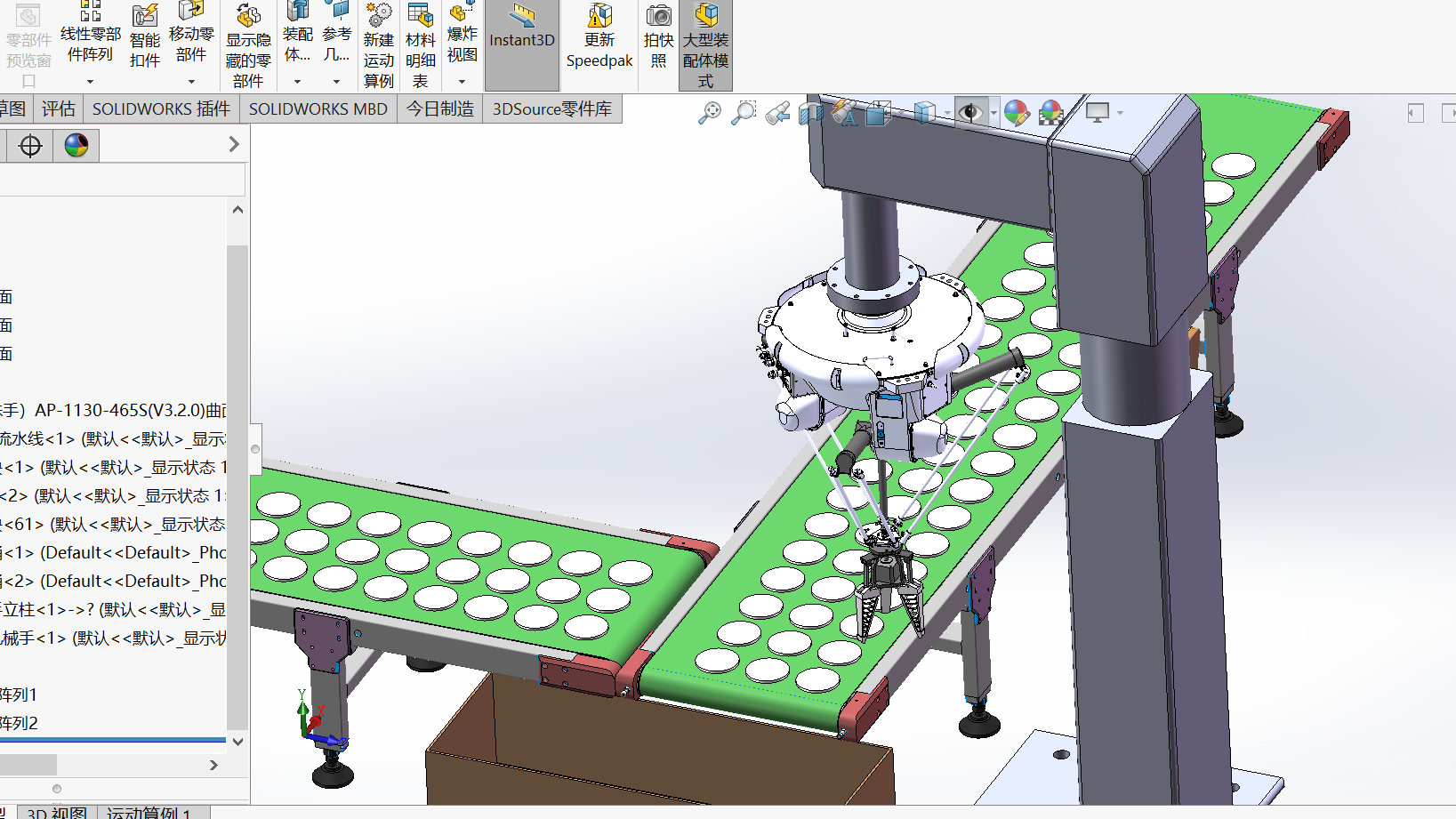Screen dimensions: 1456x819
Task: Select the 阵列2 pattern feature
Action: coord(19,723)
